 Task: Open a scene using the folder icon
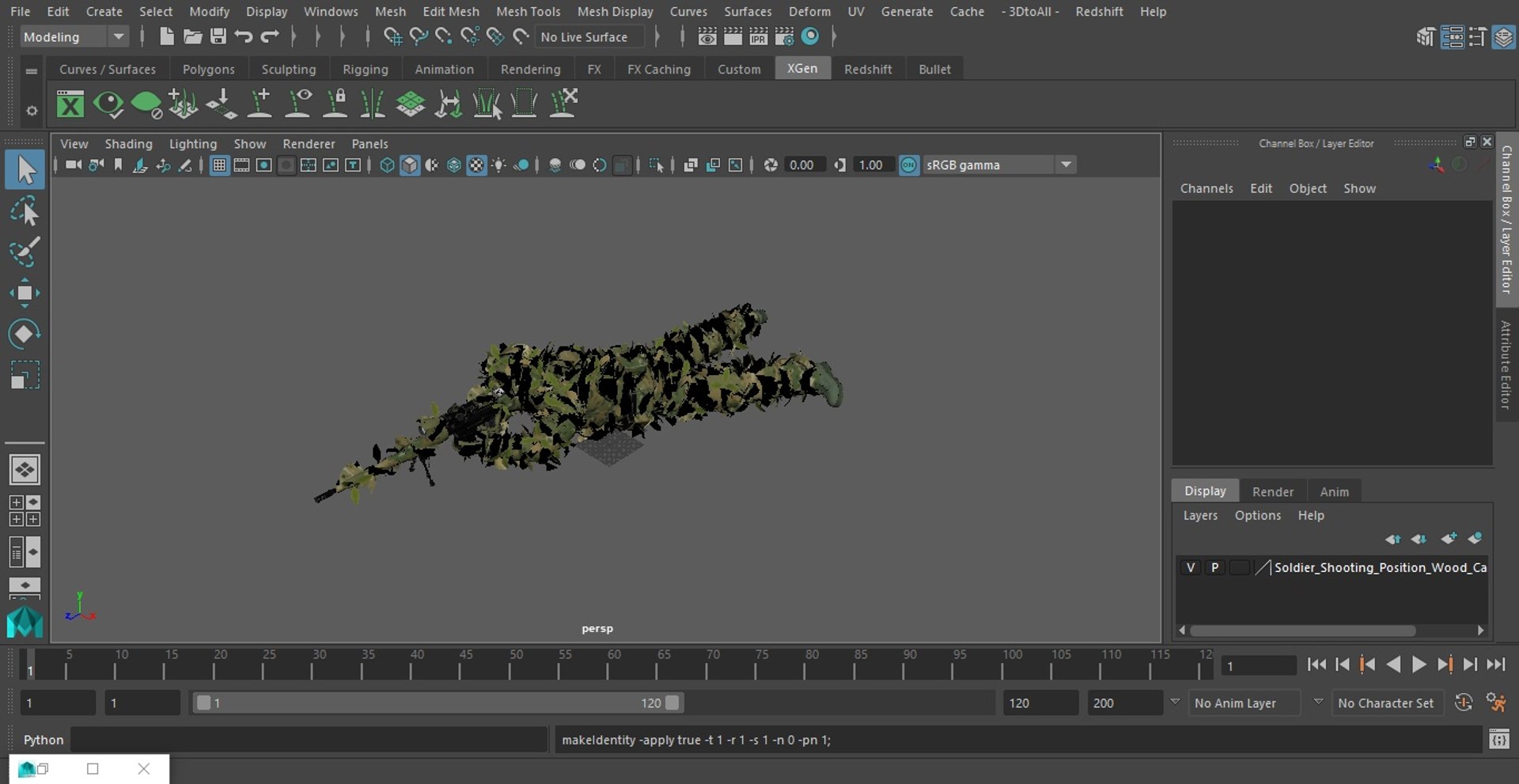click(192, 36)
